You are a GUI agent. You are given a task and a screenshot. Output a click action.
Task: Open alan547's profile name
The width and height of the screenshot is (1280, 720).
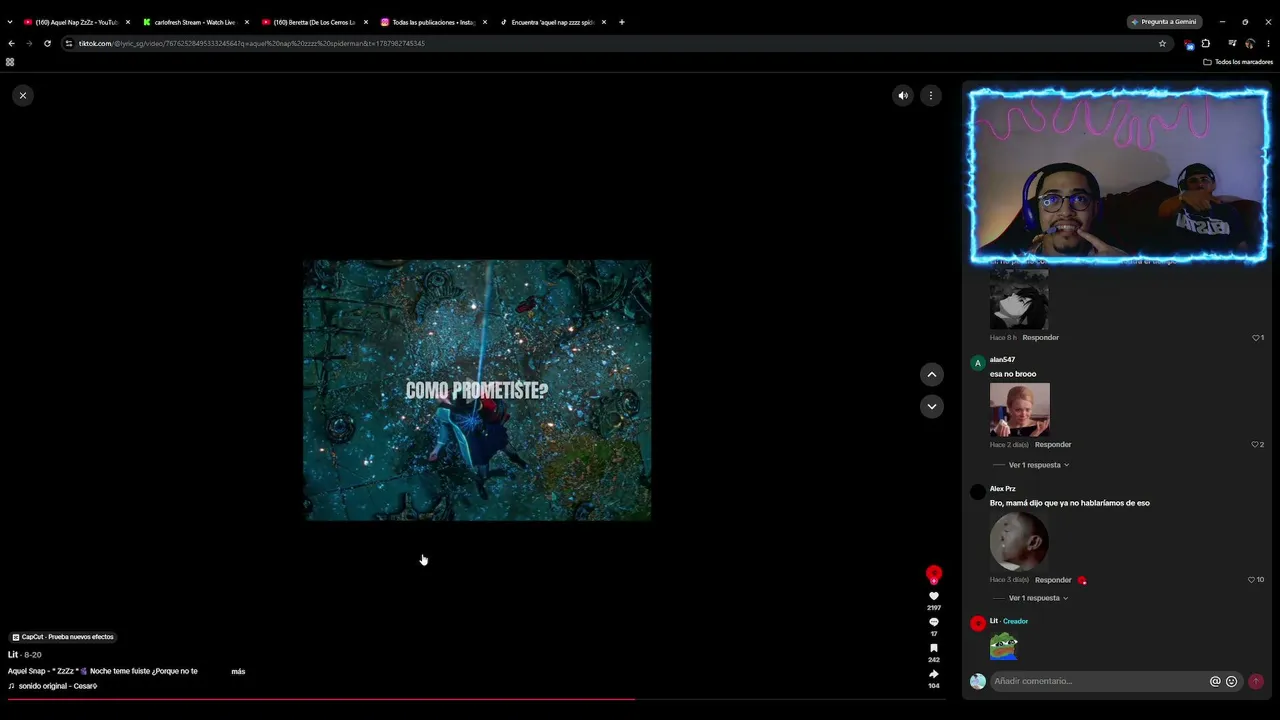pyautogui.click(x=1002, y=360)
